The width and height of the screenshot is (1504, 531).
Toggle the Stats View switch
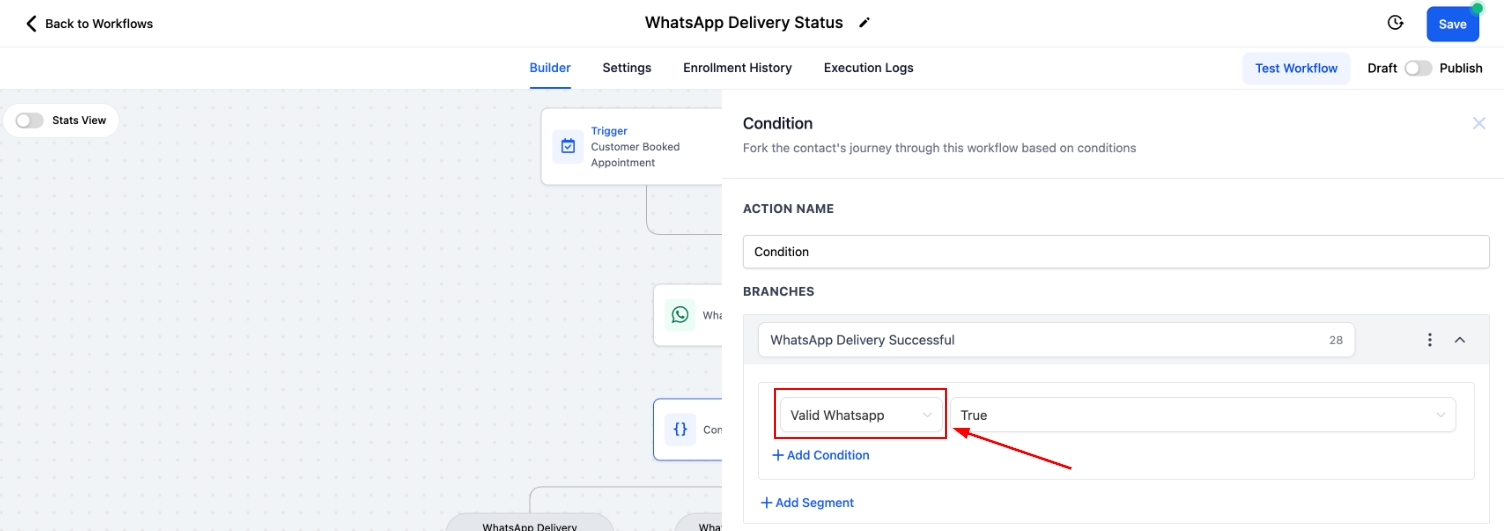pos(30,120)
